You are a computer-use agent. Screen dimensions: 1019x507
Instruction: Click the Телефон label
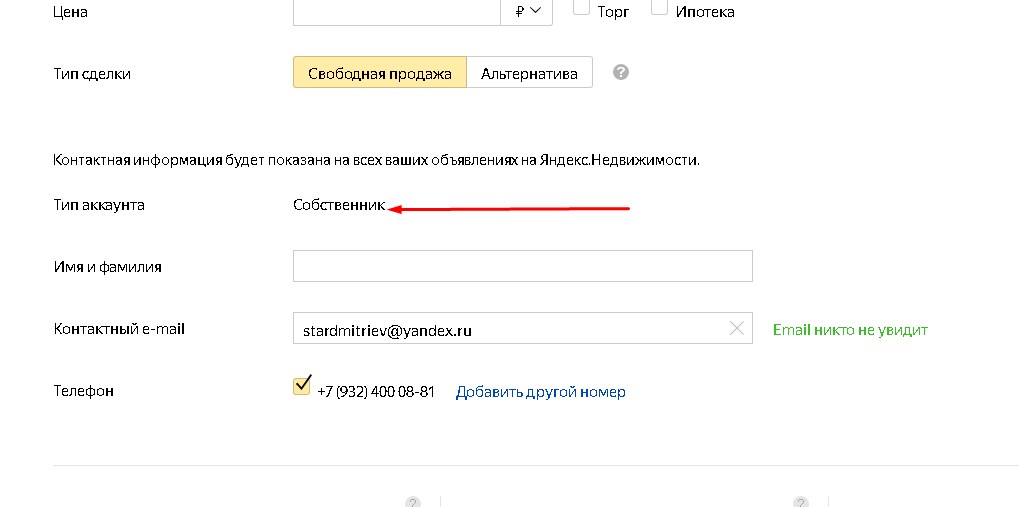click(83, 391)
